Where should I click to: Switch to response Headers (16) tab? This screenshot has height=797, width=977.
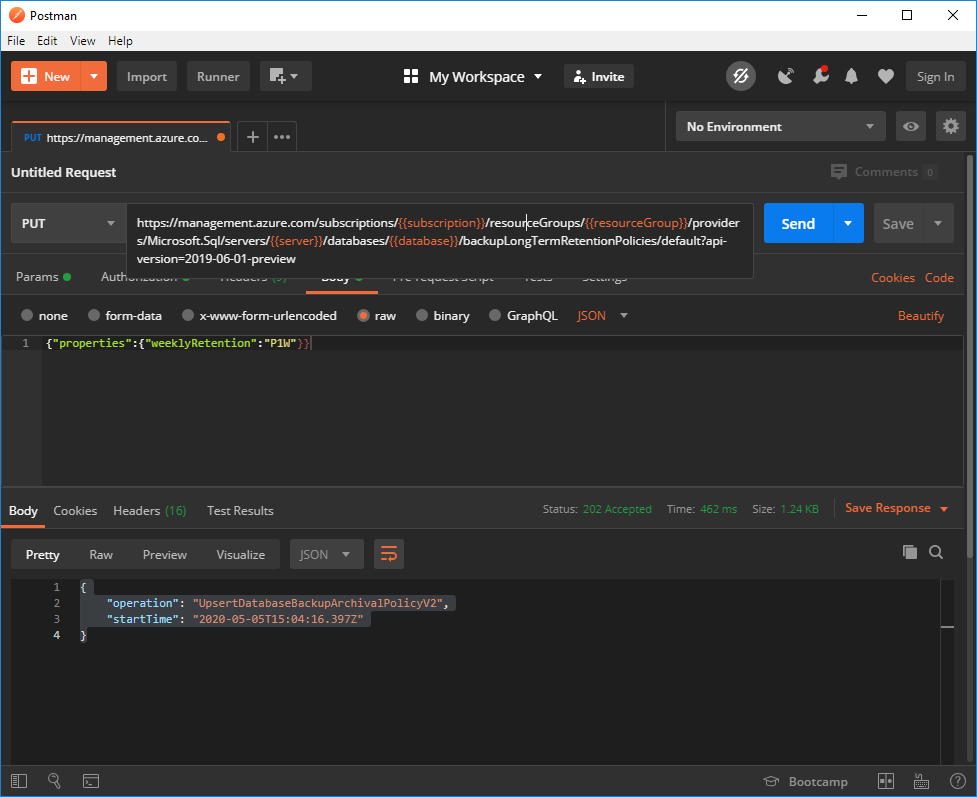pos(150,510)
